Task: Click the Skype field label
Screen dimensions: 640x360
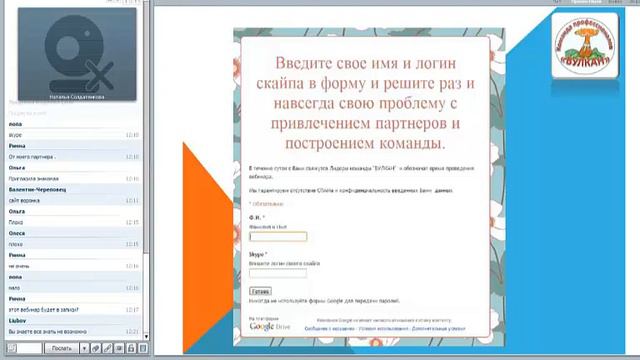Action: [x=258, y=254]
